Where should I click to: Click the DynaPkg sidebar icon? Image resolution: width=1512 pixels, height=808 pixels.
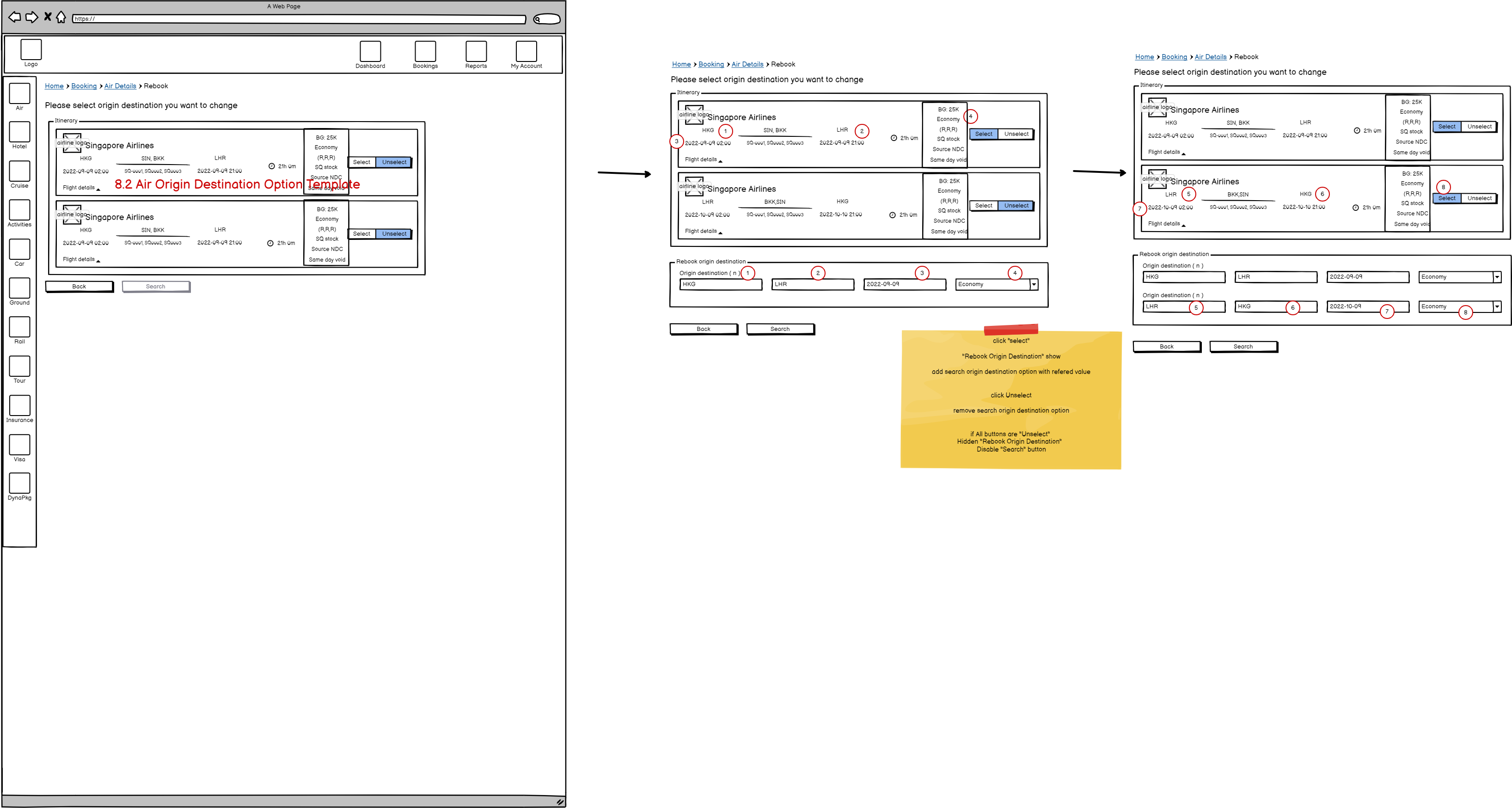[x=19, y=484]
